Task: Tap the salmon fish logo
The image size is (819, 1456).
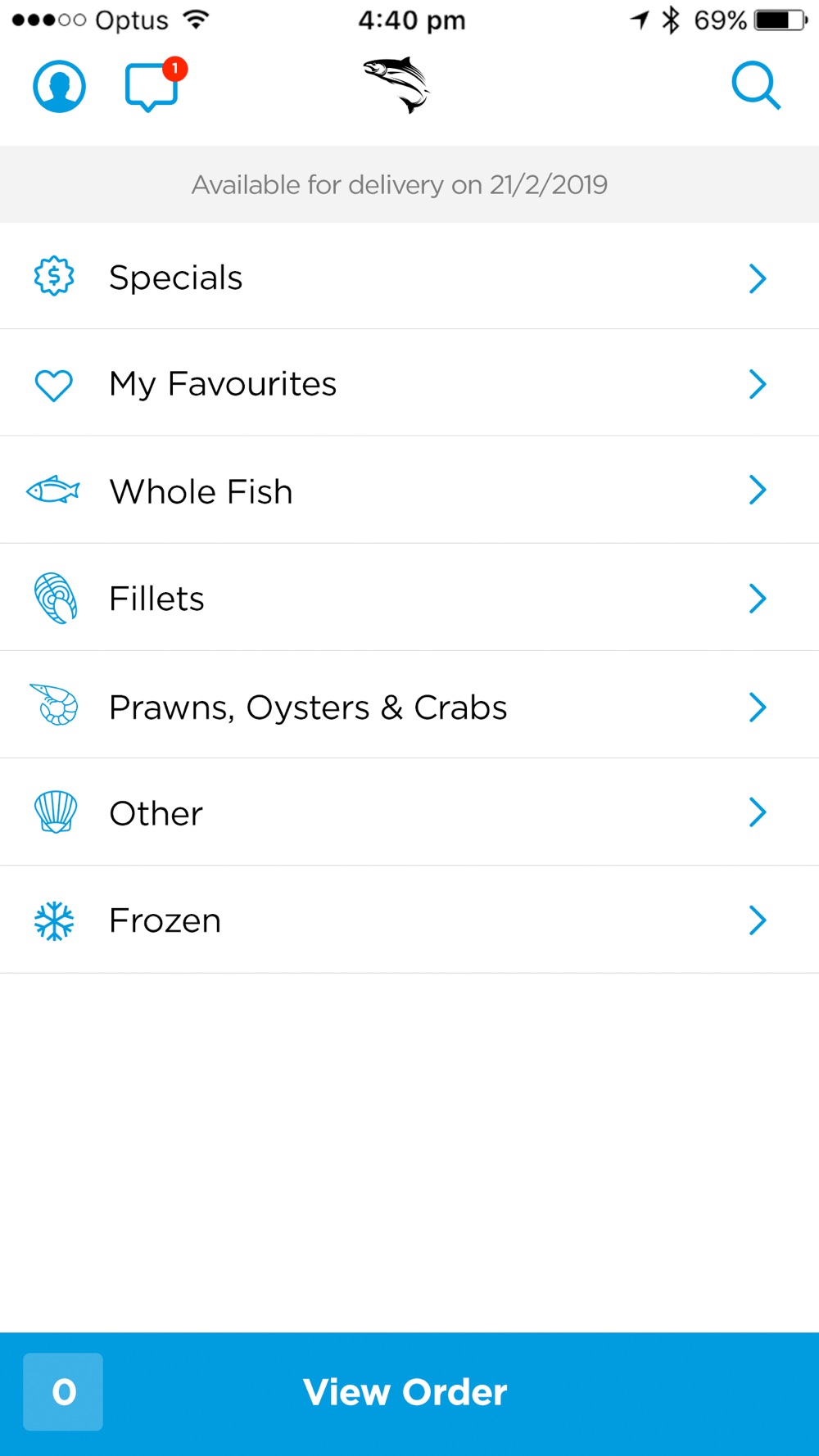Action: tap(397, 84)
